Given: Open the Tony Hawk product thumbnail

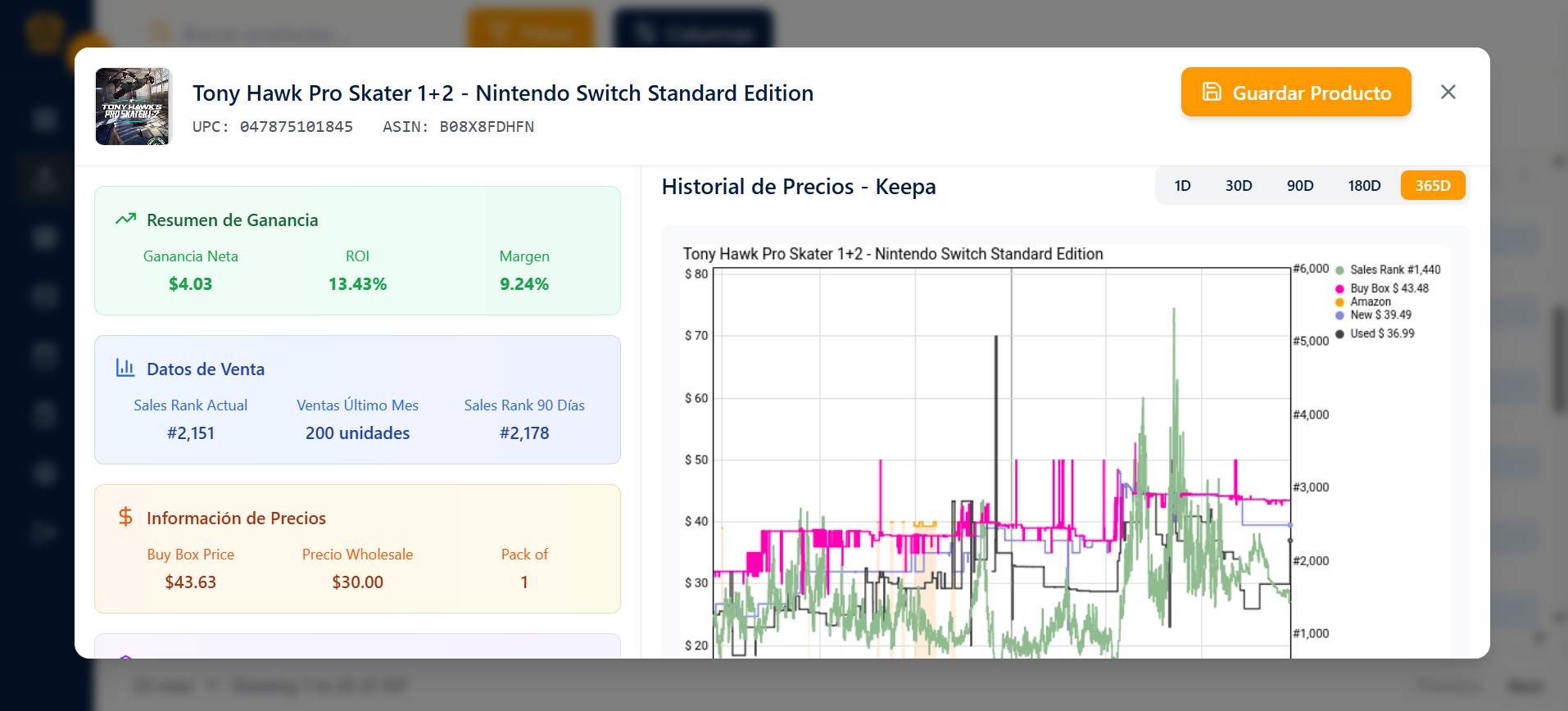Looking at the screenshot, I should (x=133, y=106).
